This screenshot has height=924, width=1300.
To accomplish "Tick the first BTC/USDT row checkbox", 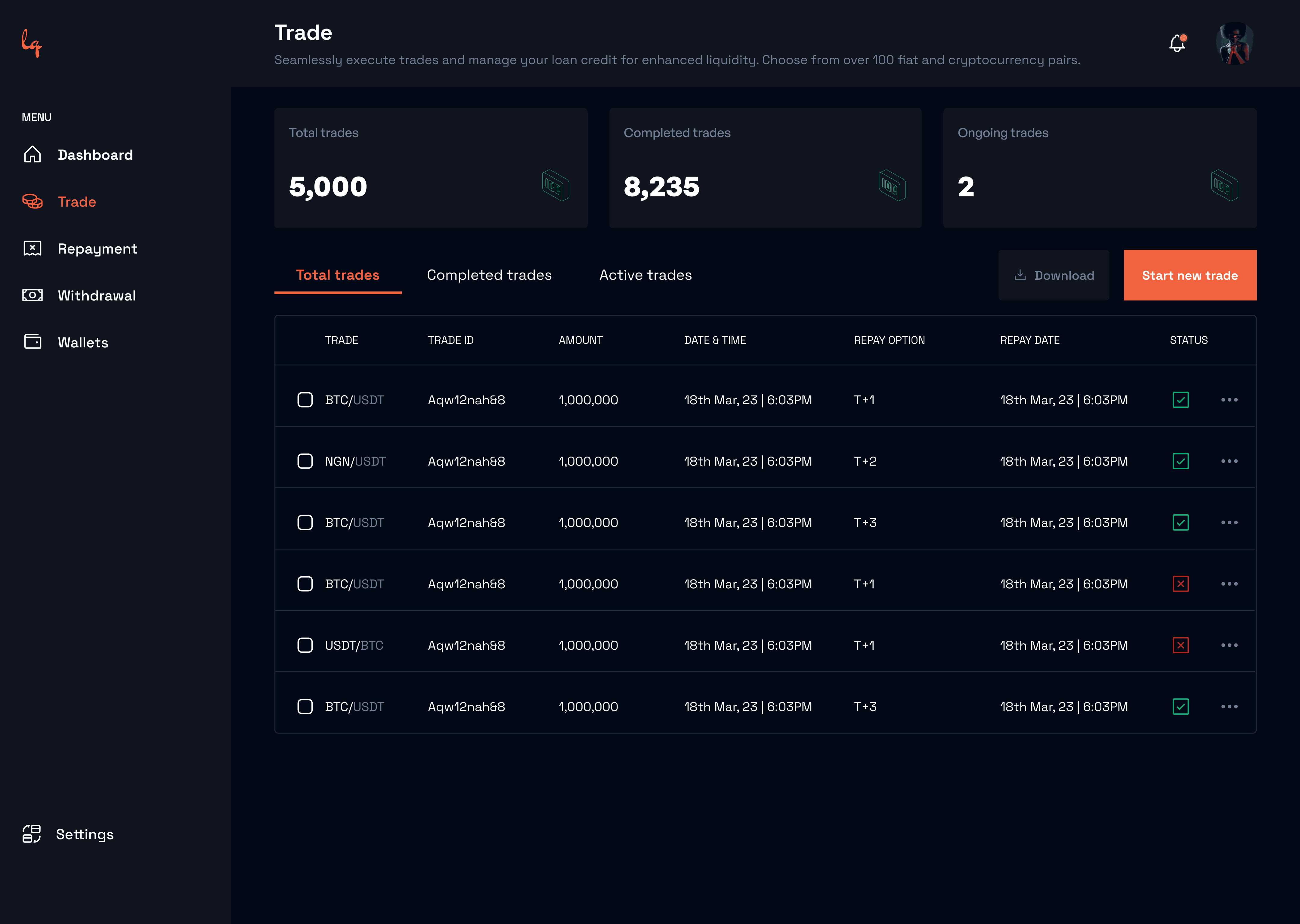I will coord(305,400).
